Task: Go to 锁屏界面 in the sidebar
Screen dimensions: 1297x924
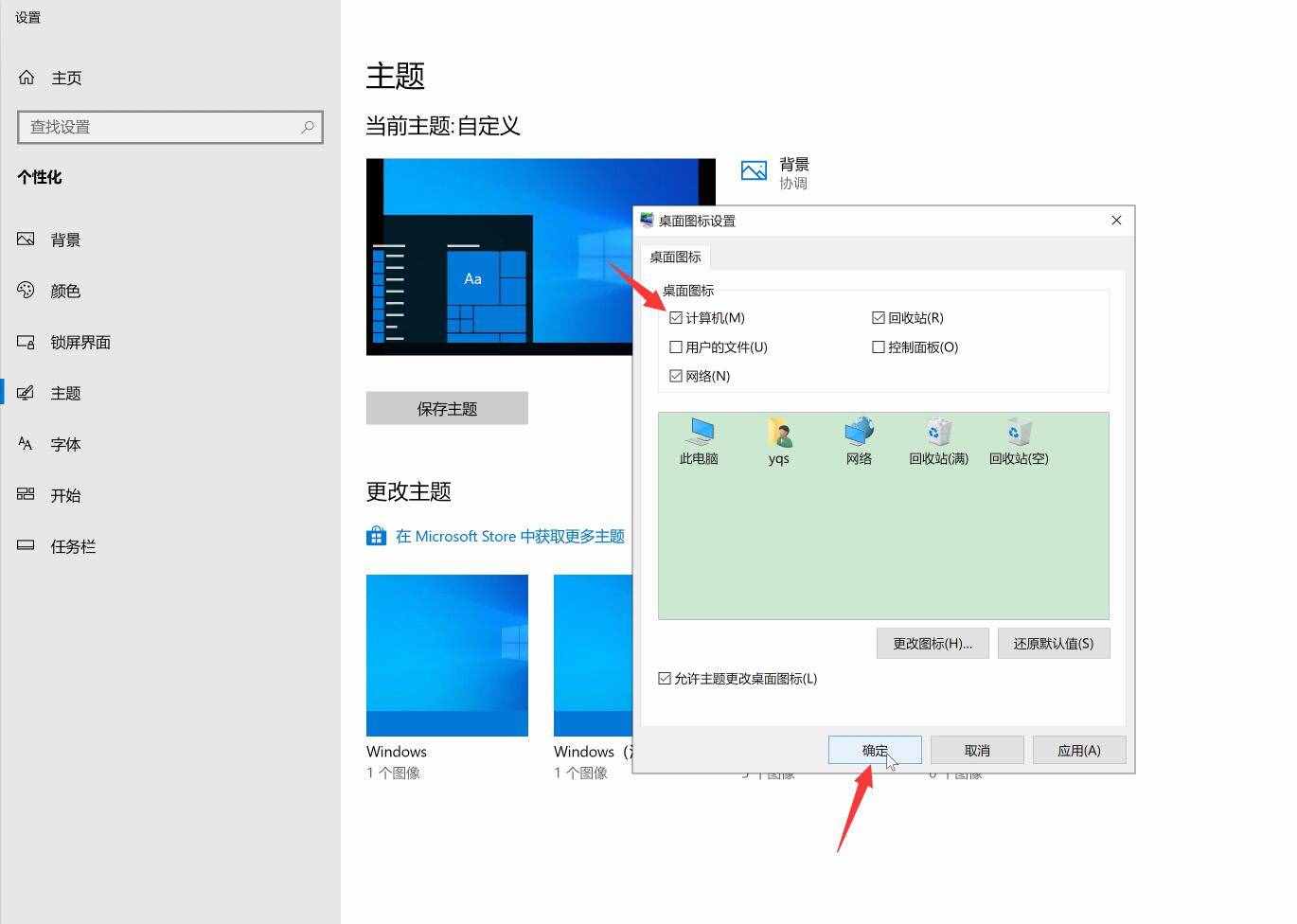Action: point(80,342)
